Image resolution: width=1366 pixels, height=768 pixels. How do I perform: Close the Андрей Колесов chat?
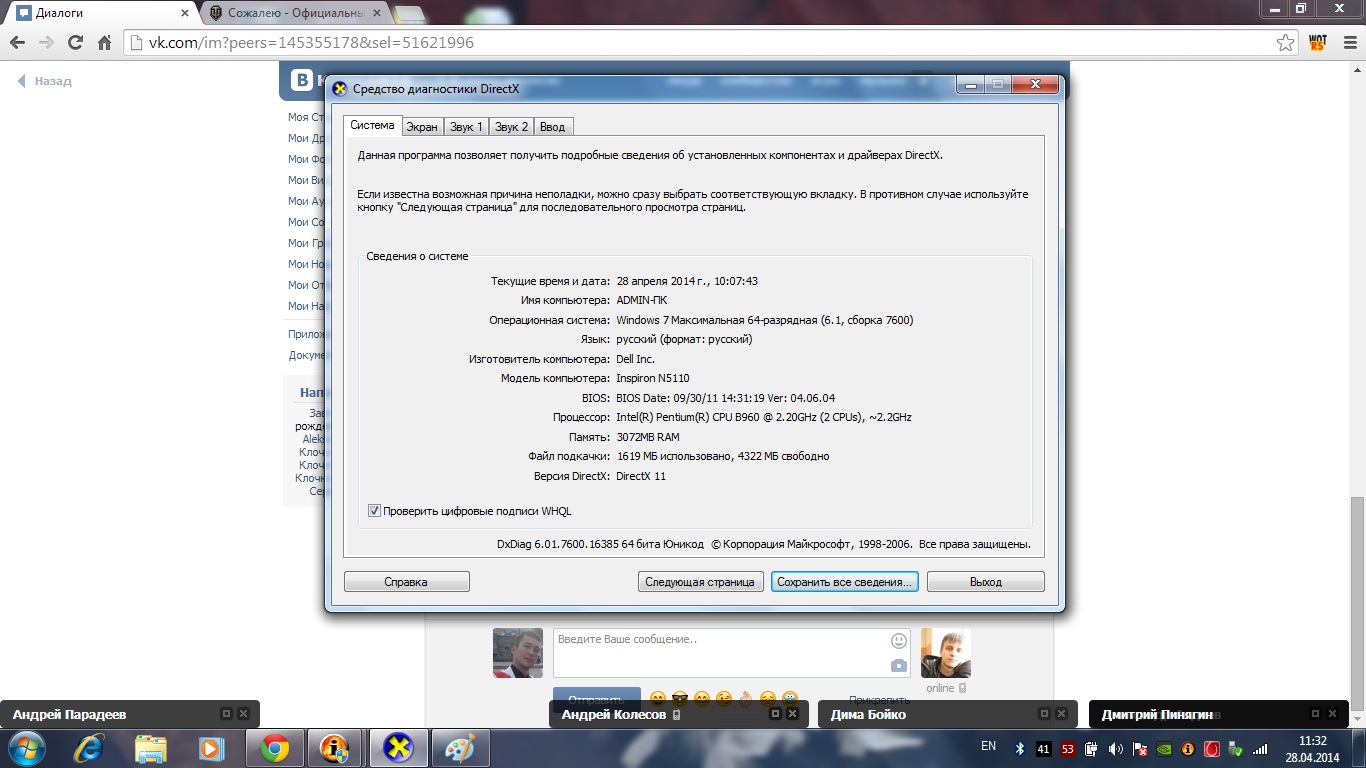click(792, 714)
